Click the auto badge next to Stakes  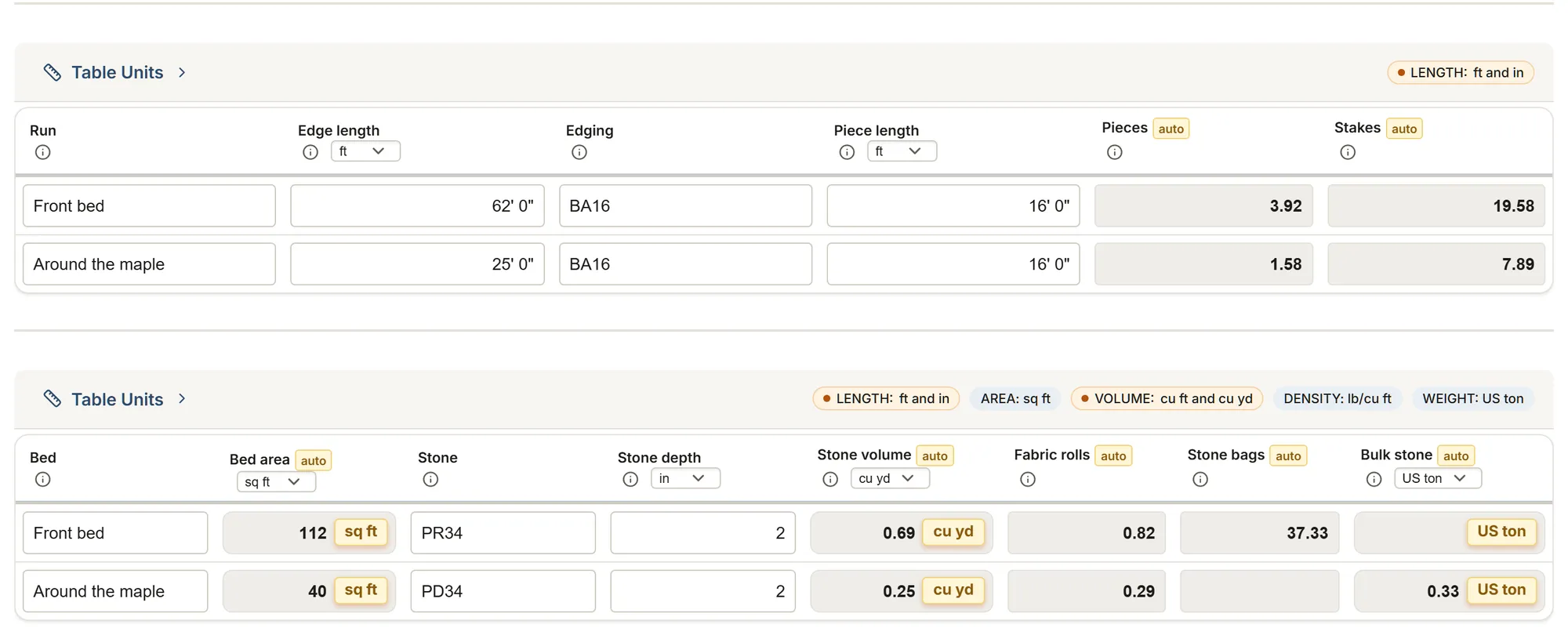[1404, 129]
